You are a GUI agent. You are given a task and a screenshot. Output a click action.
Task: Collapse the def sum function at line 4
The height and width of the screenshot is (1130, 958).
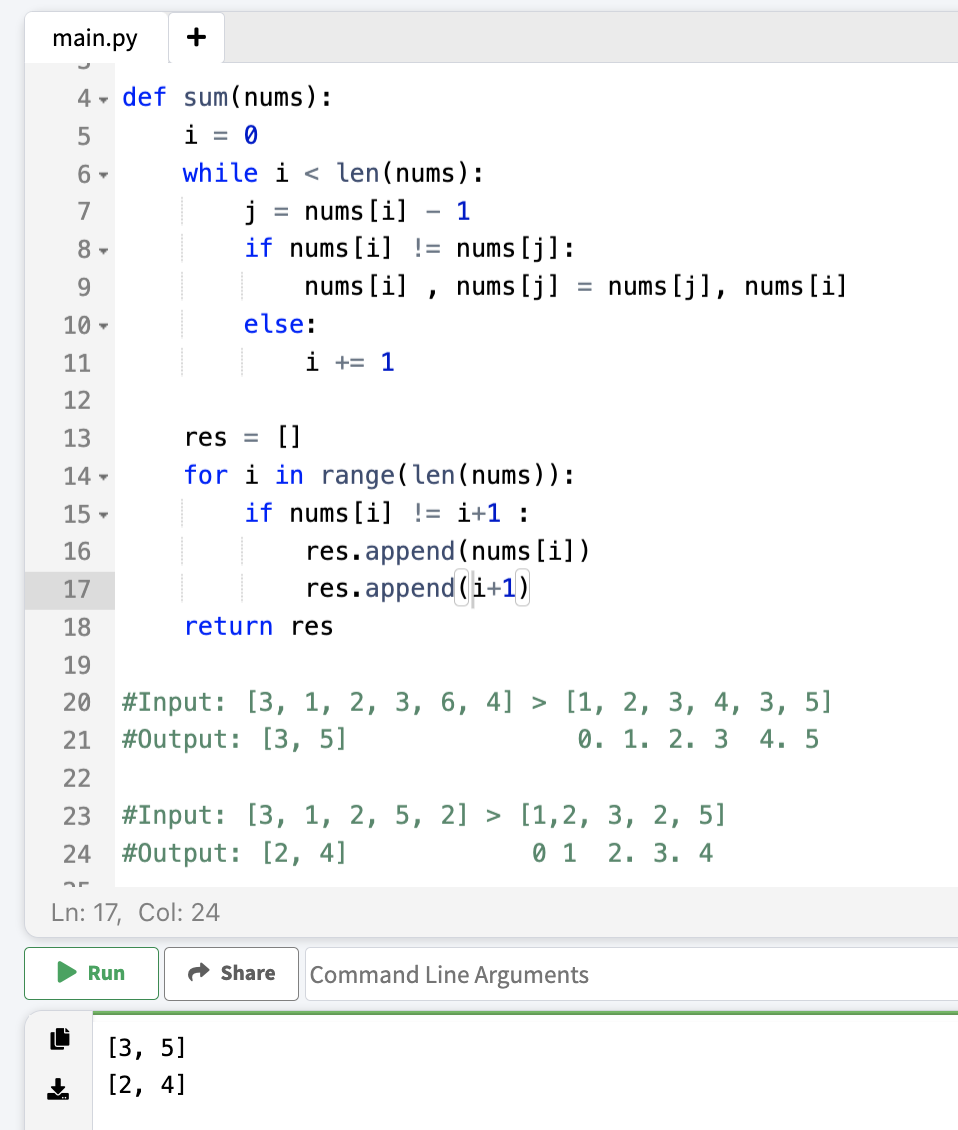click(104, 99)
